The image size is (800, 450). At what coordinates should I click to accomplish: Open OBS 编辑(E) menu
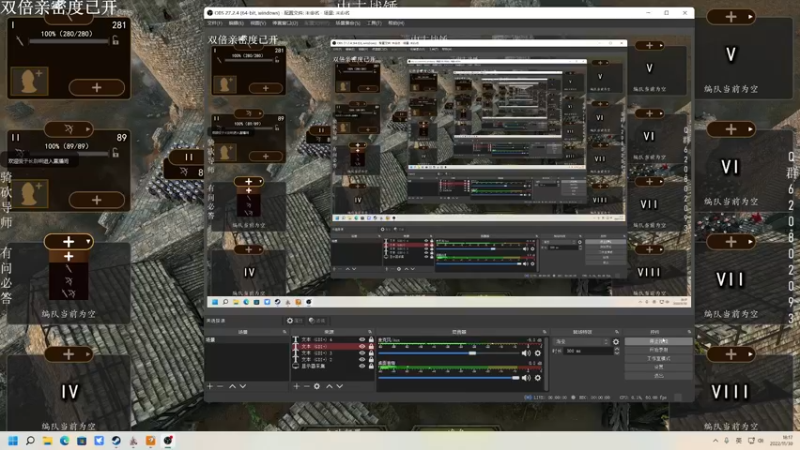tap(236, 23)
